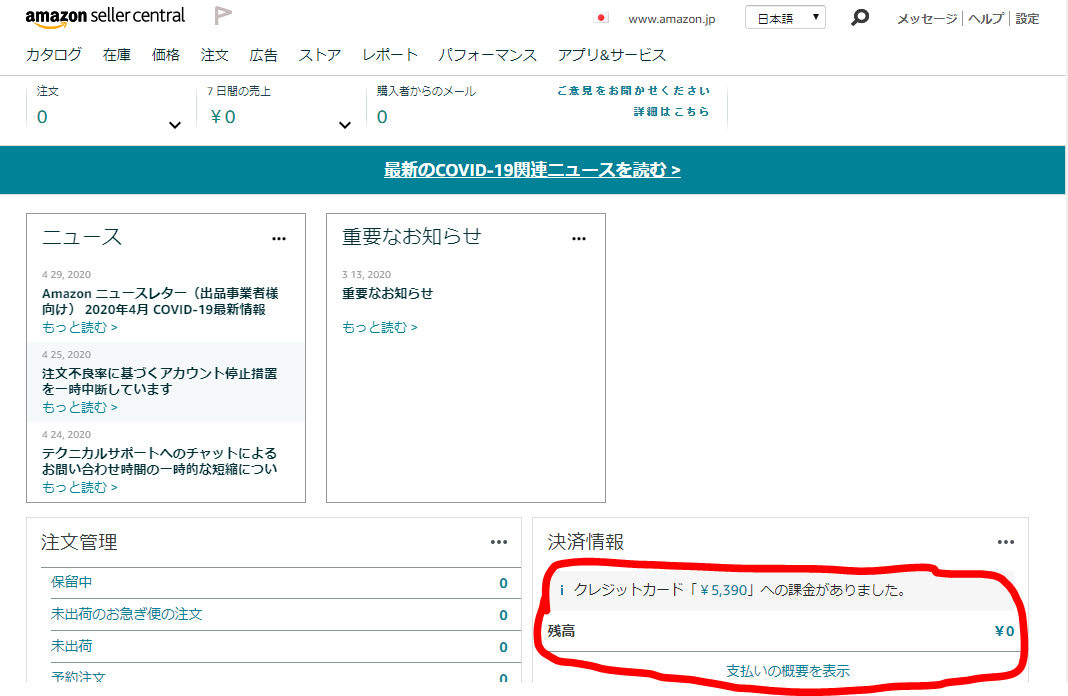1068x696 pixels.
Task: Click もっと読む under the April 25 news
Action: click(79, 407)
